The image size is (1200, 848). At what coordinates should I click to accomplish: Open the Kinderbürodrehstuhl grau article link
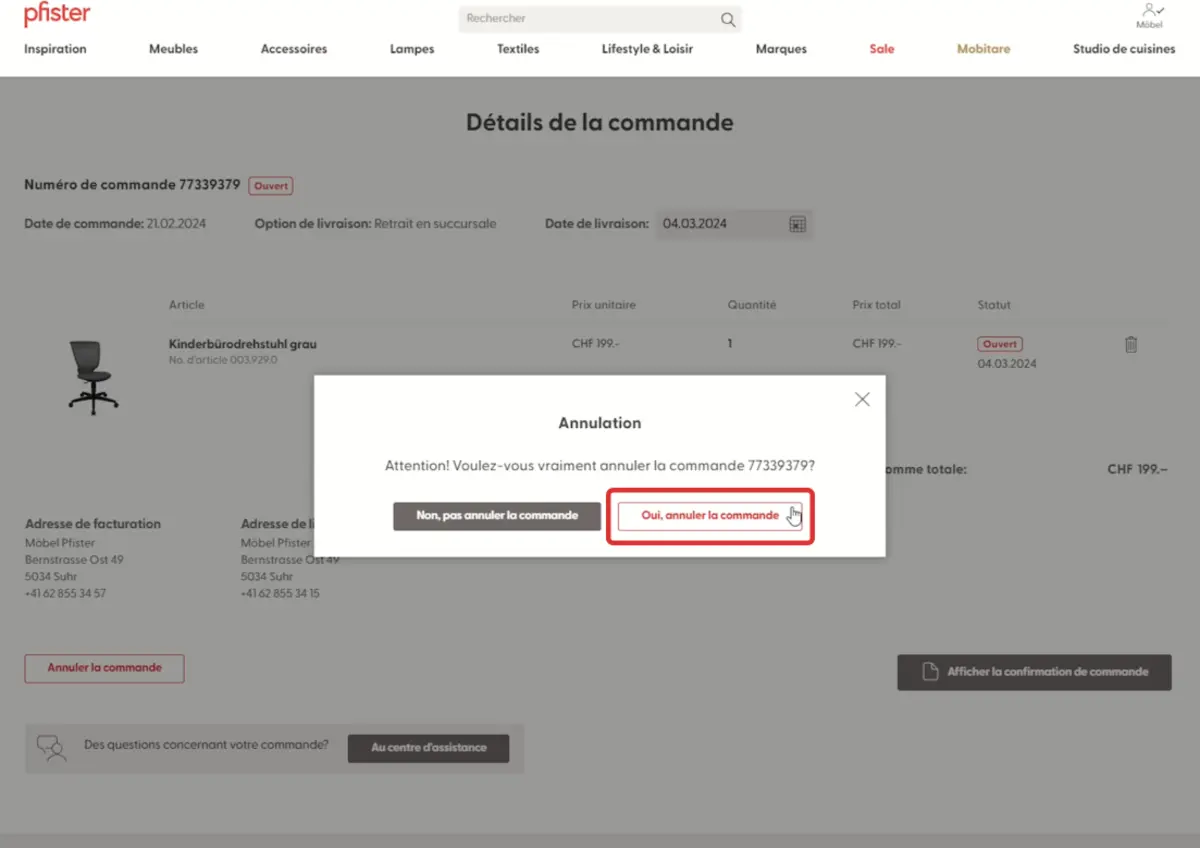click(242, 344)
